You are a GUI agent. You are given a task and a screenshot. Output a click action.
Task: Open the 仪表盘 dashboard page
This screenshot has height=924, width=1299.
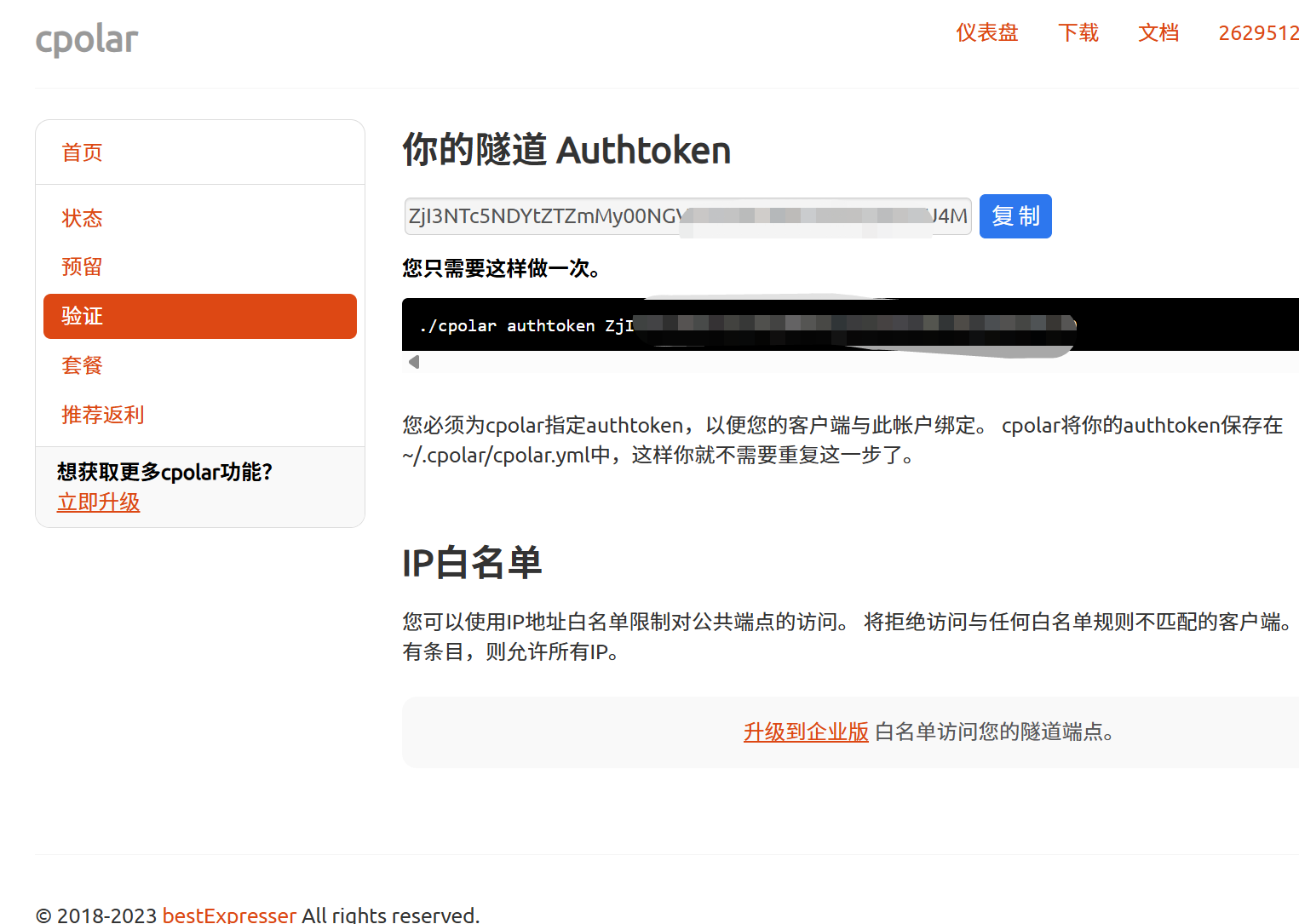(986, 32)
